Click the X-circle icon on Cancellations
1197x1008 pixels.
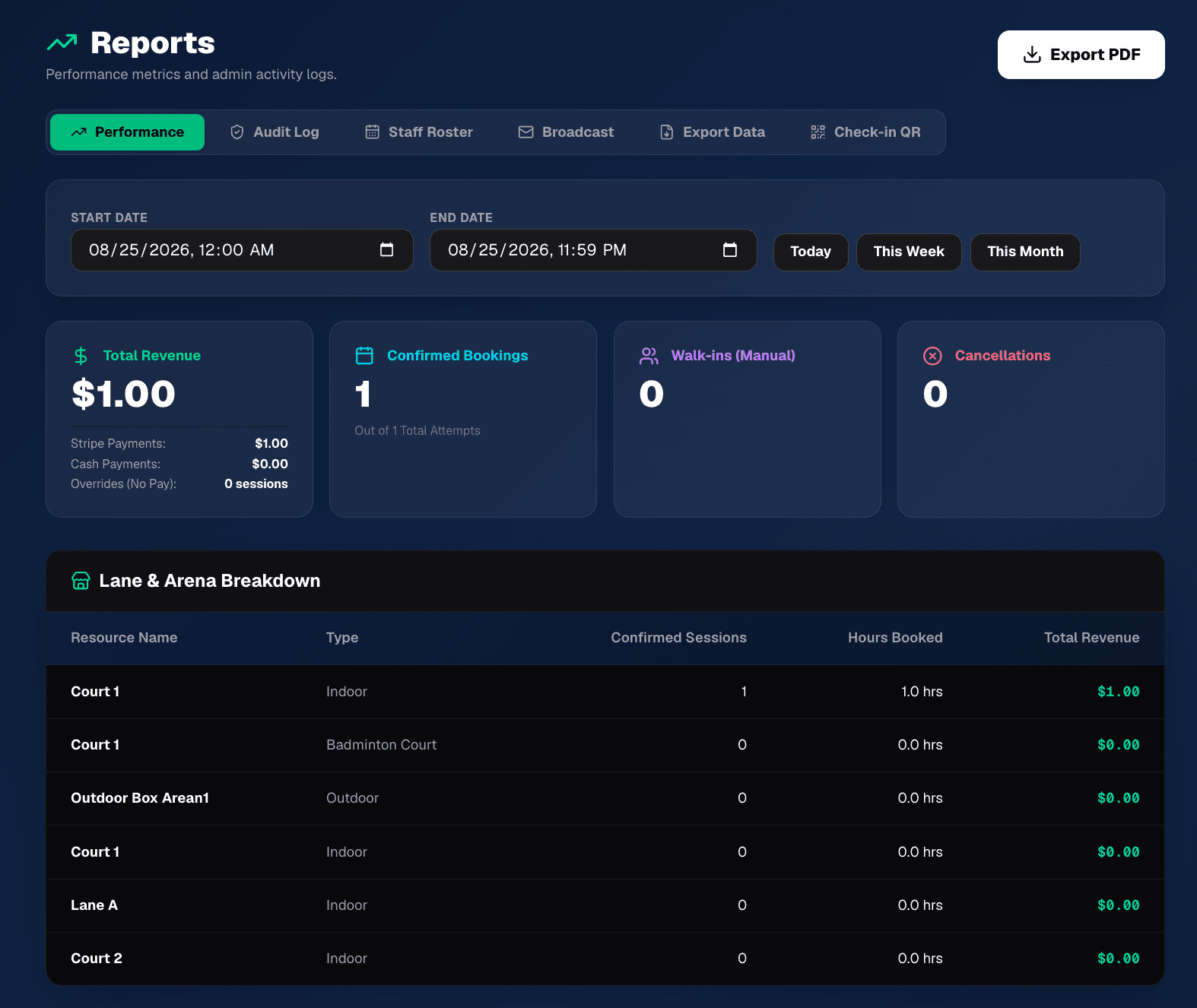pyautogui.click(x=932, y=356)
